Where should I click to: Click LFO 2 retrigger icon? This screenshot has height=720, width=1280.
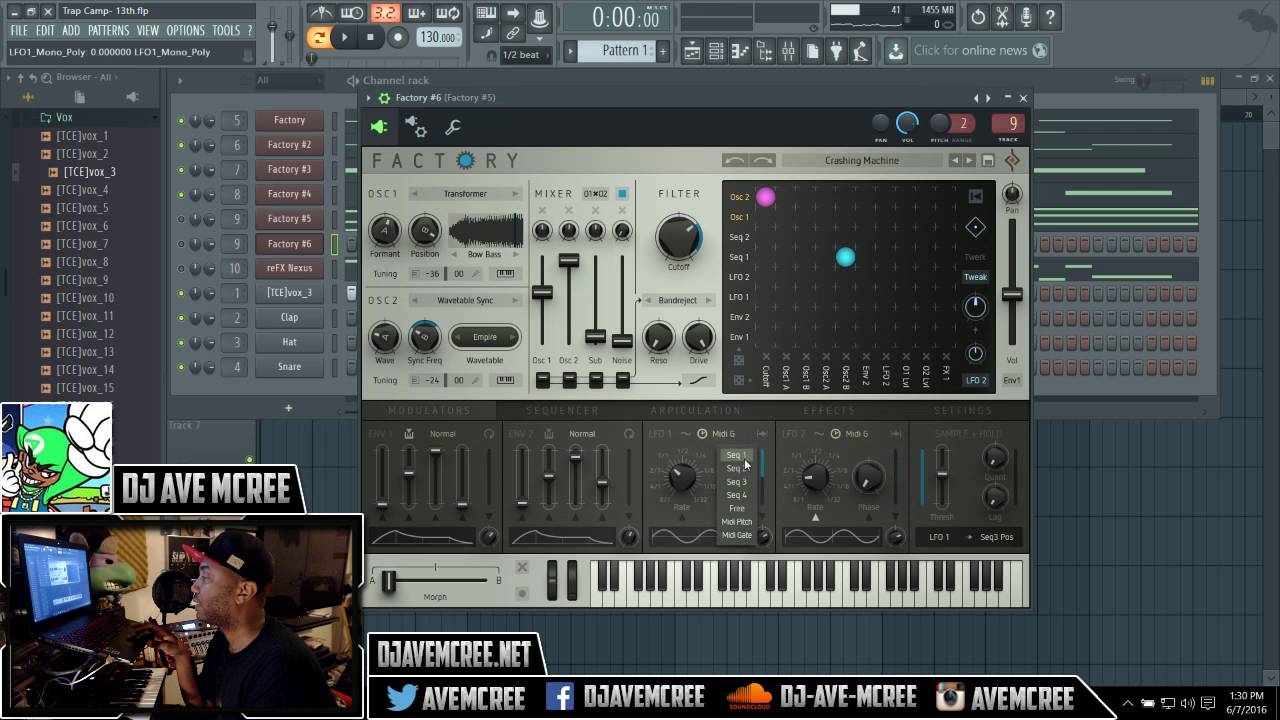pyautogui.click(x=895, y=434)
